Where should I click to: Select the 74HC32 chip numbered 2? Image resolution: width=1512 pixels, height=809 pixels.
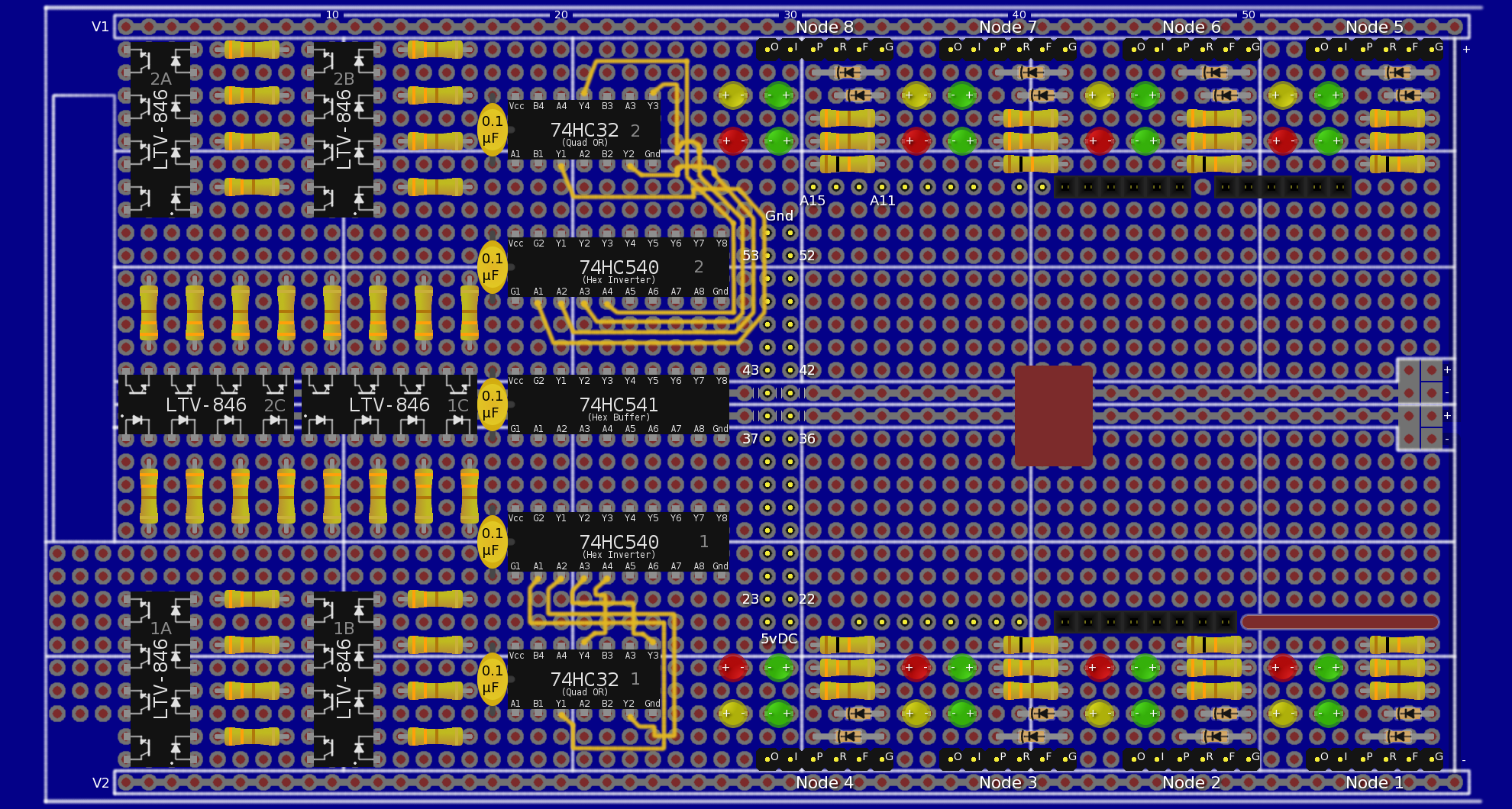pyautogui.click(x=584, y=130)
